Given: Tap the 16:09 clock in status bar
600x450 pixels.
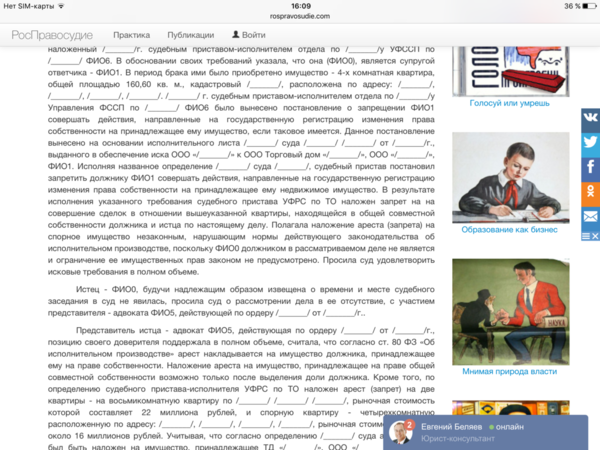Looking at the screenshot, I should click(x=300, y=6).
